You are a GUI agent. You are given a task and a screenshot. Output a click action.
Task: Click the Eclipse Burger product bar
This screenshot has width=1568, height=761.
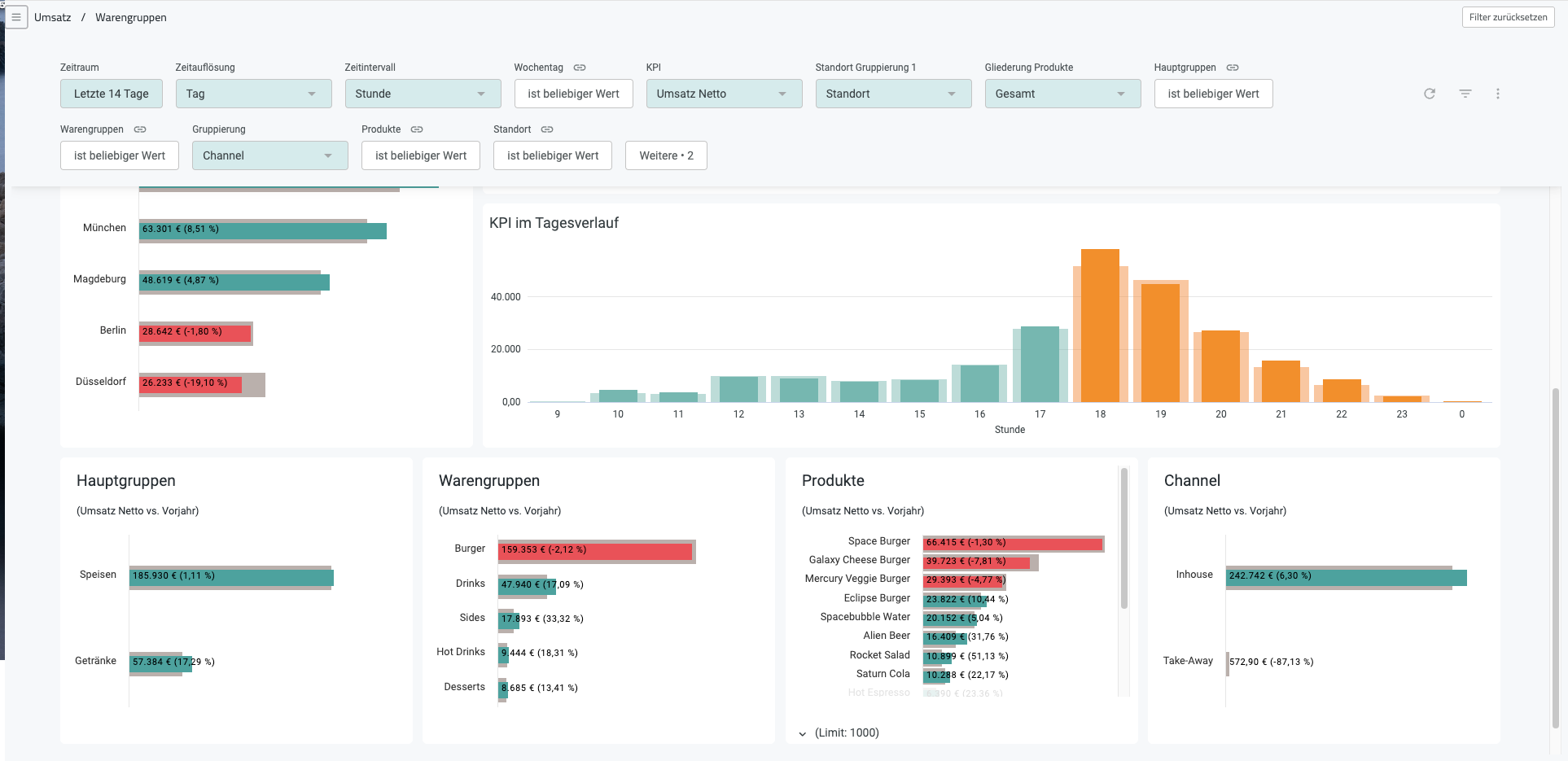click(955, 601)
